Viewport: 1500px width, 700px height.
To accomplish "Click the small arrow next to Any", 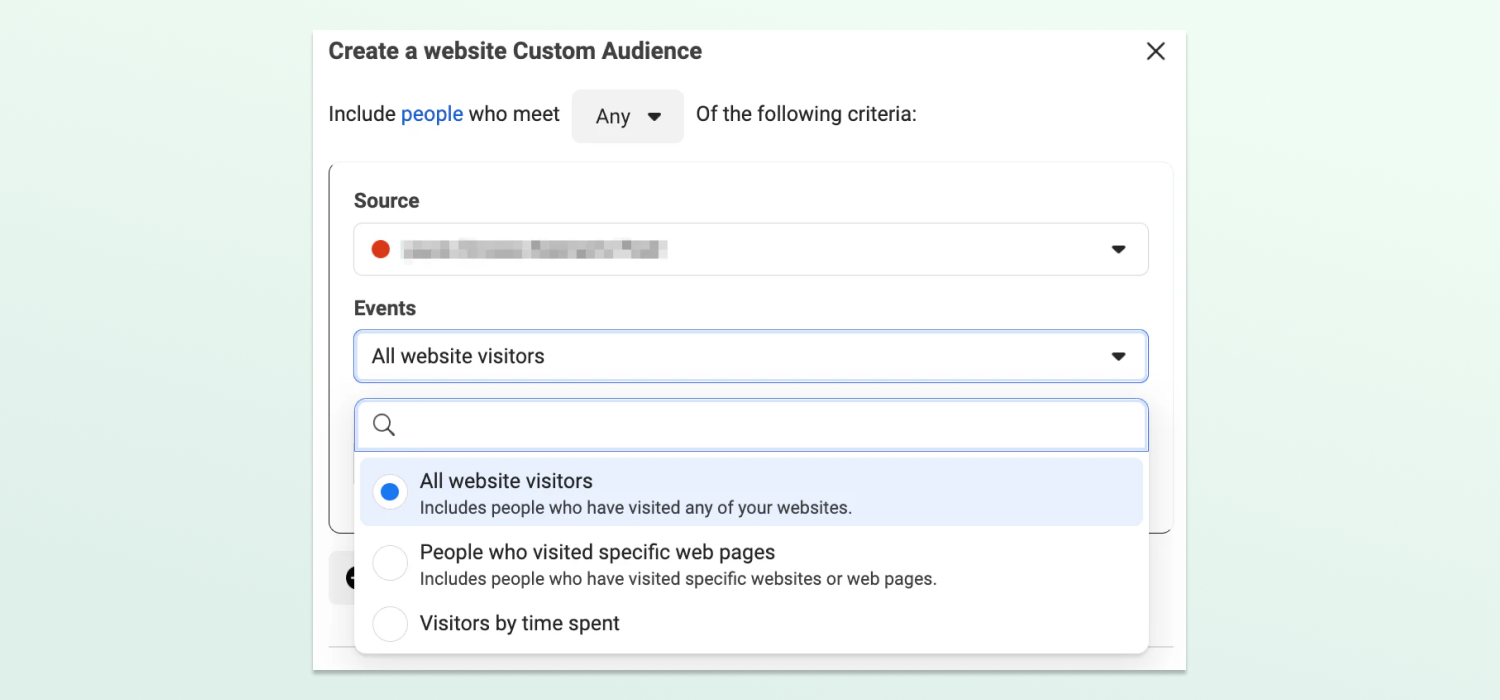I will pos(654,117).
